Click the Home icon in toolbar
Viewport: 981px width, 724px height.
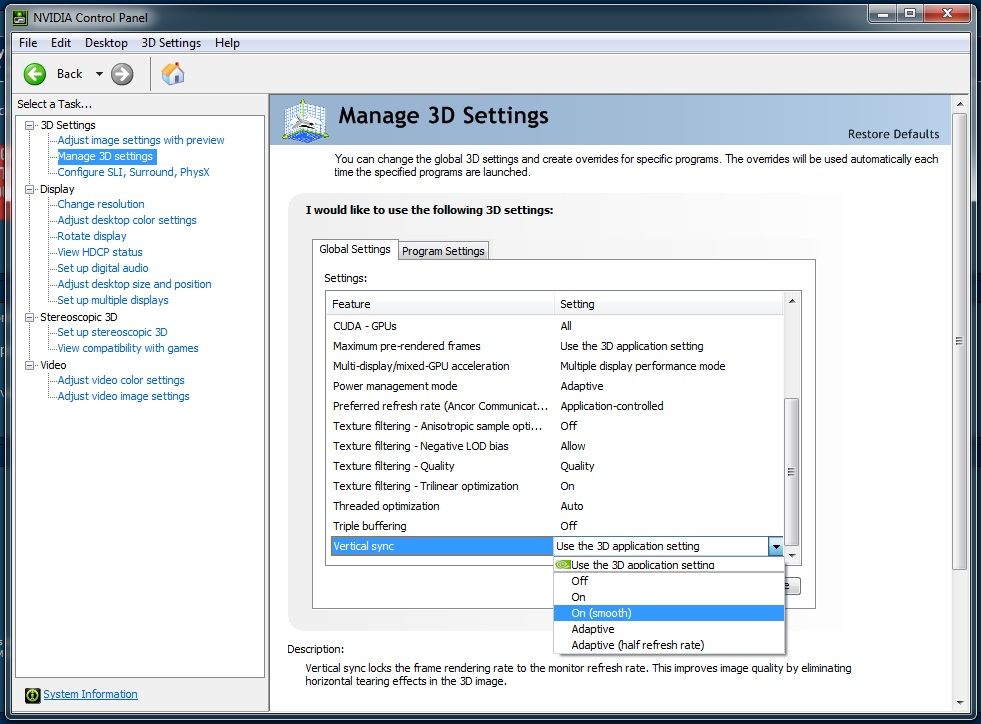point(173,73)
